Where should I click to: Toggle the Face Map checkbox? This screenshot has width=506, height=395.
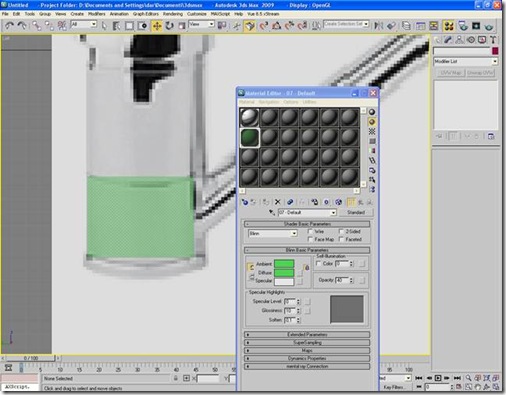coord(310,239)
